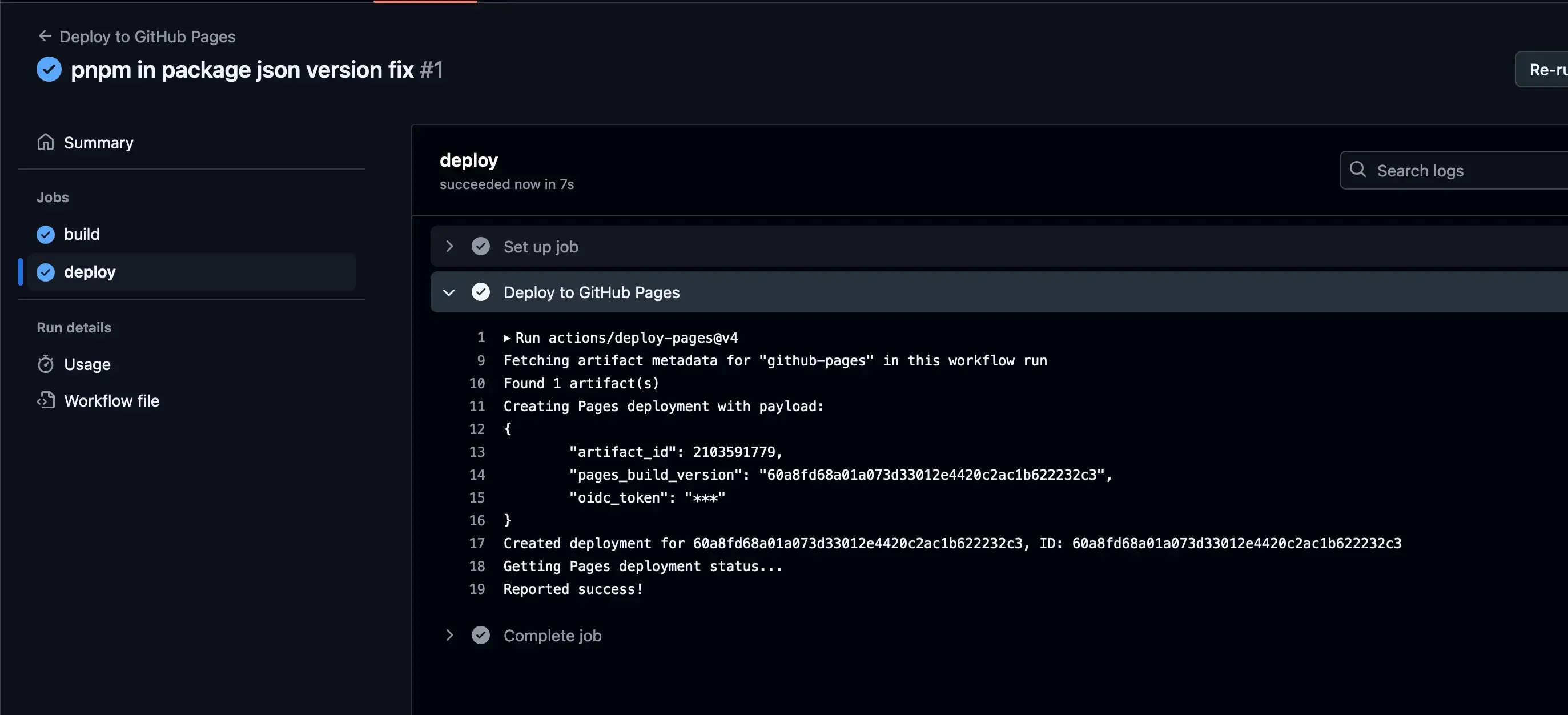Open the Deploy to GitHub Pages workflow link

pos(147,37)
